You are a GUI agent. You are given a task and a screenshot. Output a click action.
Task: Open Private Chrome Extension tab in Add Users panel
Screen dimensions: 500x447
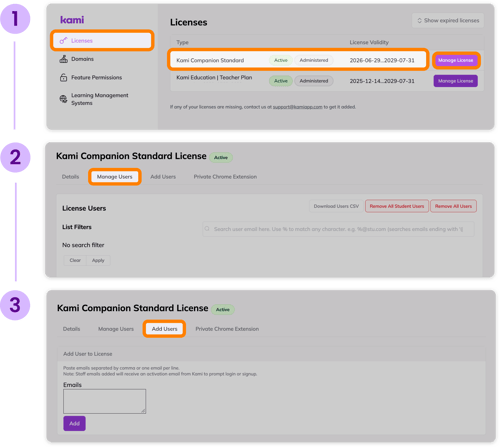click(x=227, y=329)
